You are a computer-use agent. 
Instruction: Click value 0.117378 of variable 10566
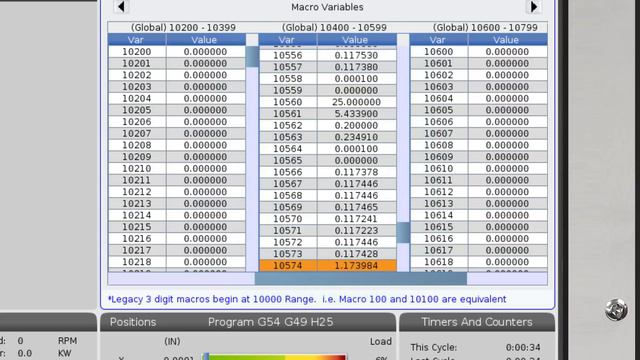click(356, 172)
